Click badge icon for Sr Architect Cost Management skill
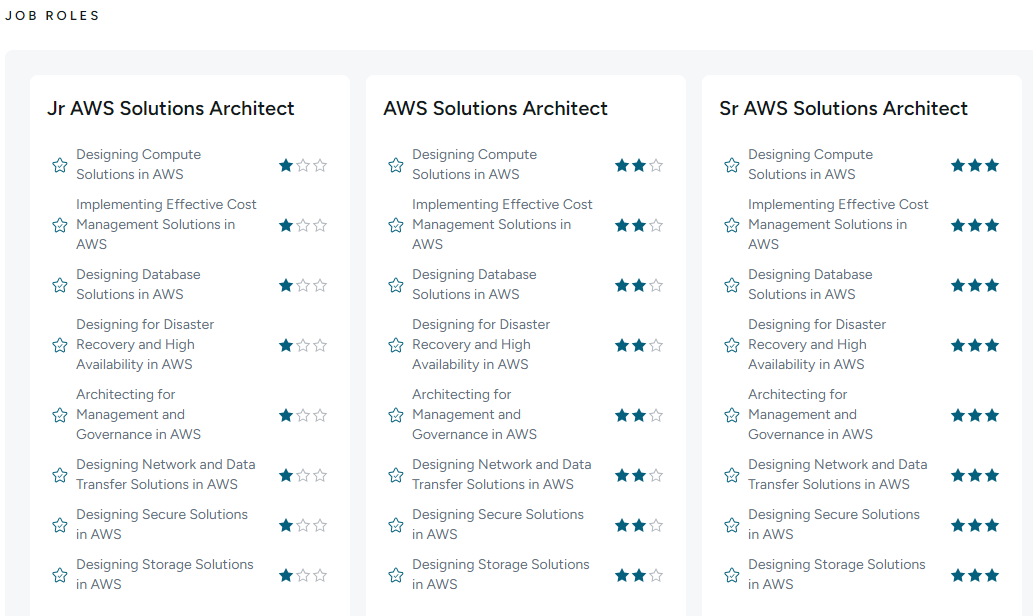Screen dimensions: 1033x616 [731, 225]
